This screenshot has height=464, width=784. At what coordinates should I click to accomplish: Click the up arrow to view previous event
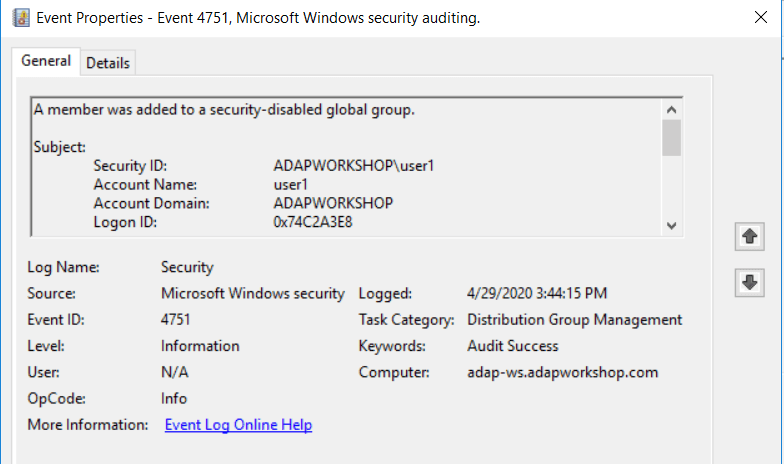tap(749, 237)
